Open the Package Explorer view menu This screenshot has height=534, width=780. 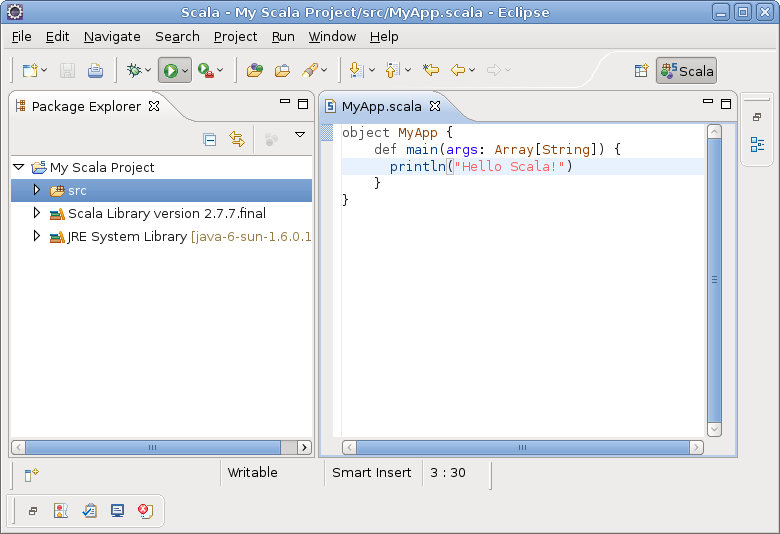[299, 135]
